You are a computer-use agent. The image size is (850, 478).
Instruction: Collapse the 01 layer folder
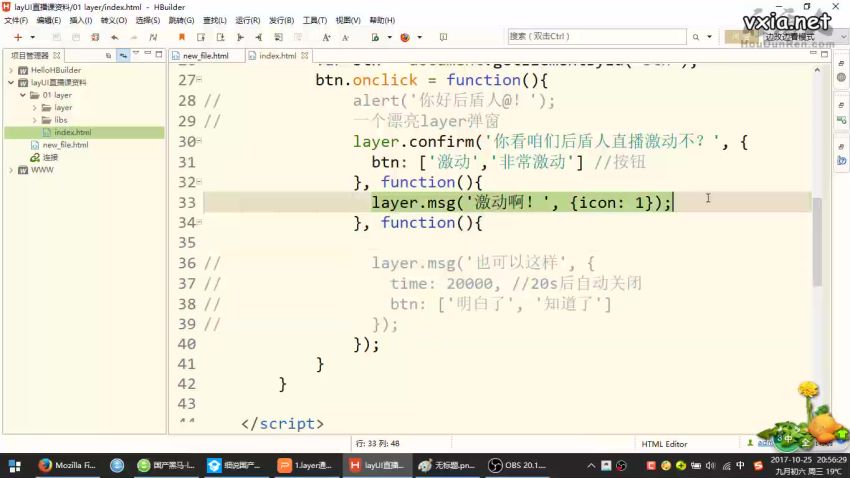pyautogui.click(x=23, y=95)
